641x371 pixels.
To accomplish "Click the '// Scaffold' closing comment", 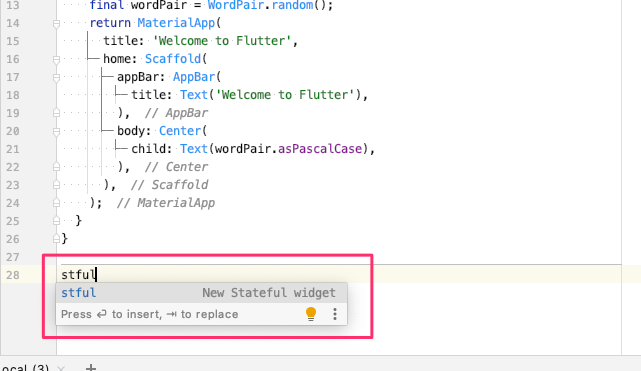I will [170, 185].
